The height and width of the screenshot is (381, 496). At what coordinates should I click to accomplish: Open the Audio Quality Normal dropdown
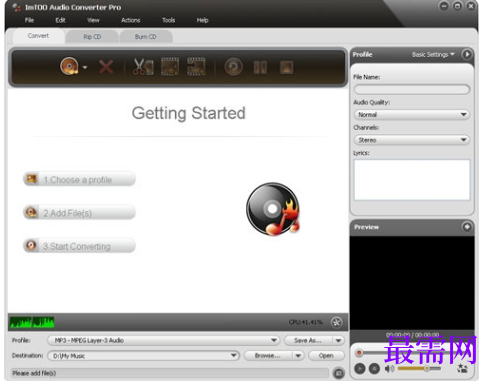(x=412, y=115)
